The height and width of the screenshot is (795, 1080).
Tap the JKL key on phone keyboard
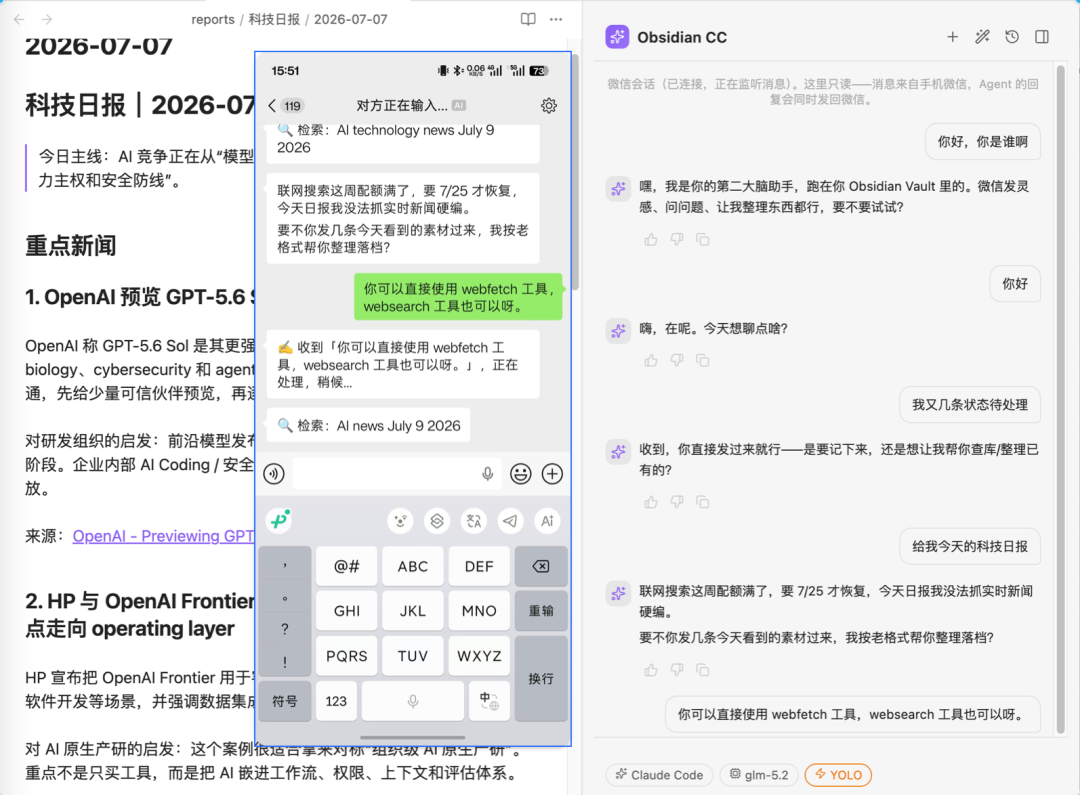coord(413,611)
